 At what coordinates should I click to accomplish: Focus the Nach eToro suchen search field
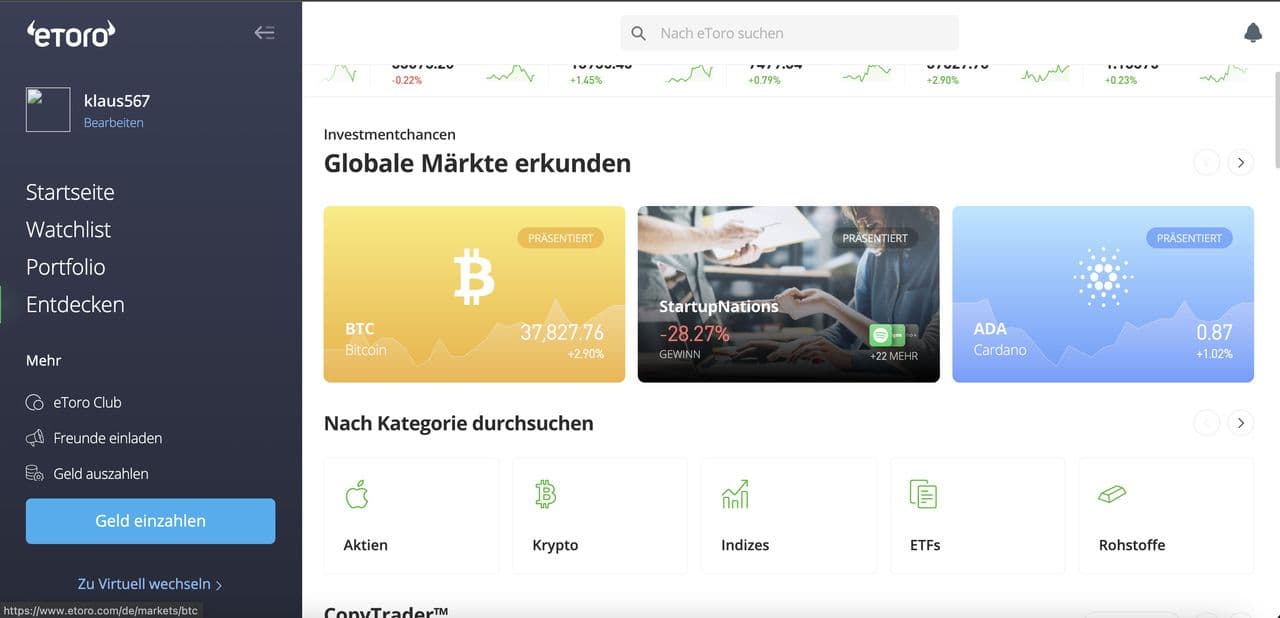pyautogui.click(x=790, y=33)
